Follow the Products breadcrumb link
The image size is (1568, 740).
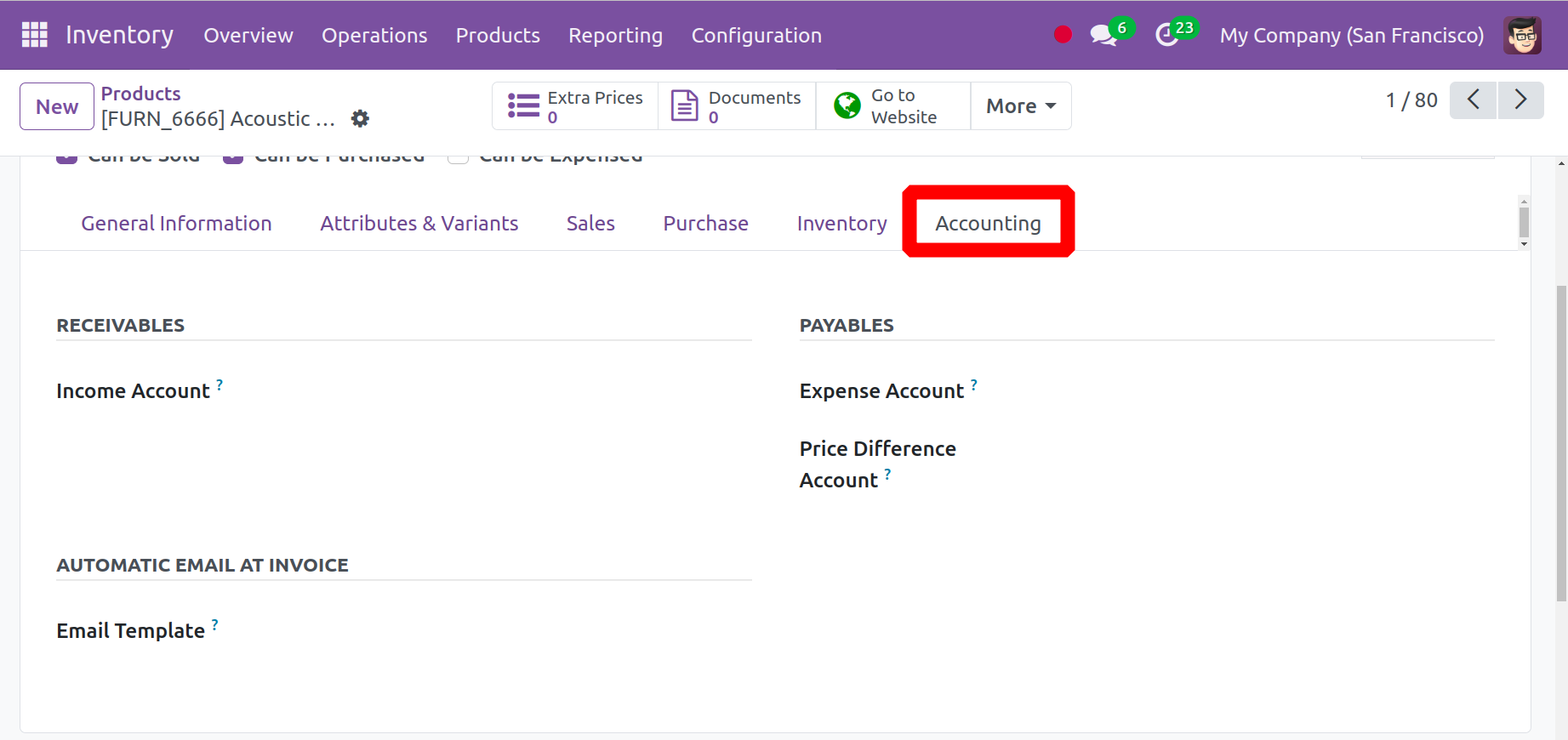coord(140,94)
